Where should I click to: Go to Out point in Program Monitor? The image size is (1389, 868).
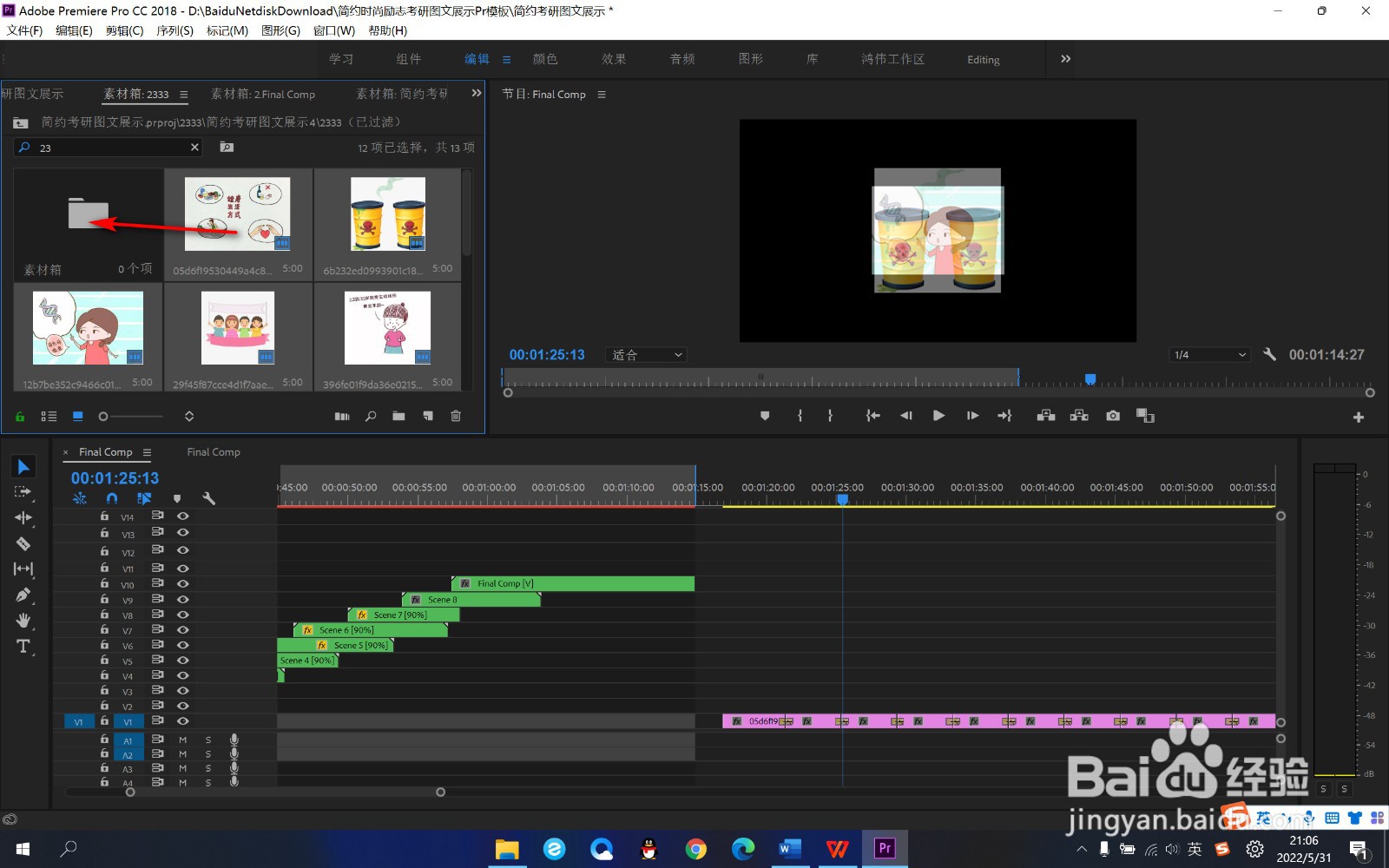point(1004,416)
